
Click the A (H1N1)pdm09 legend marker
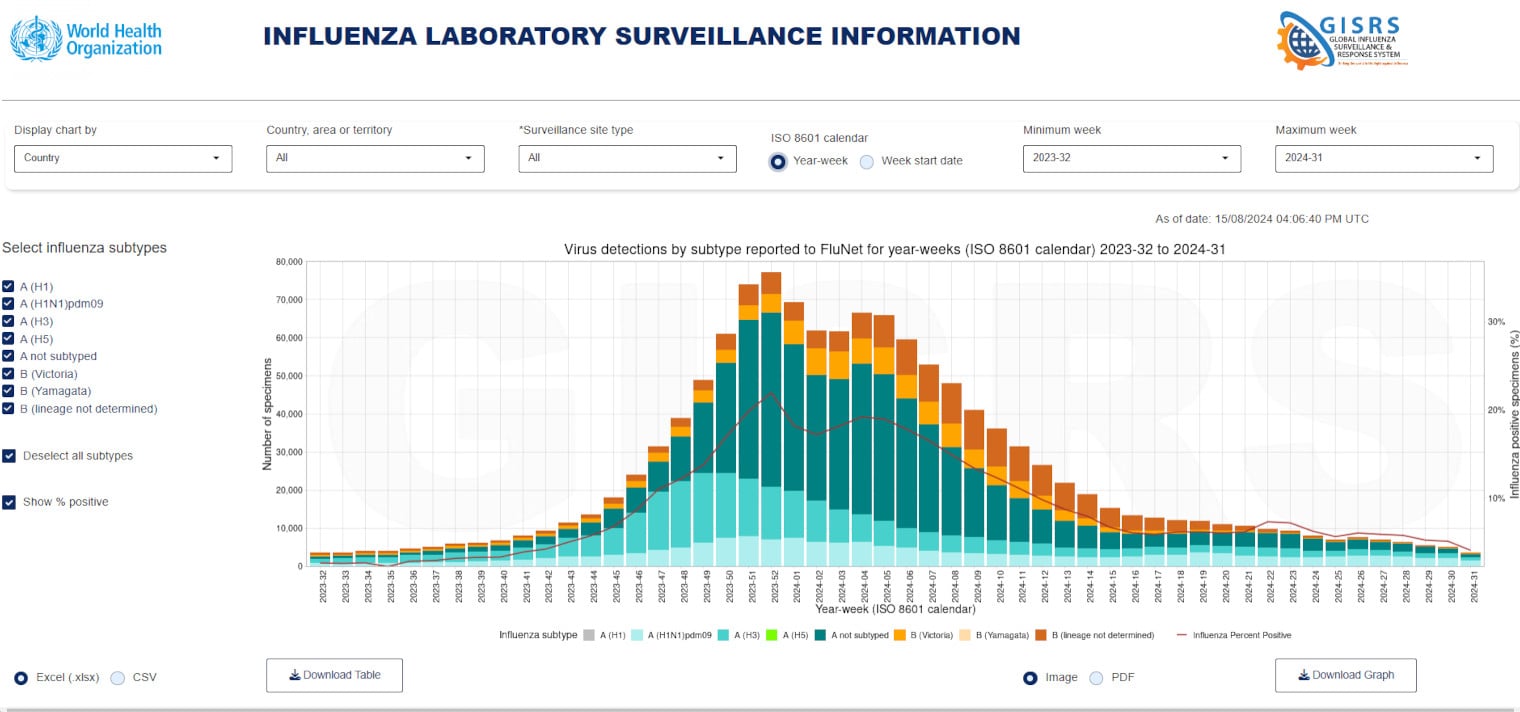(636, 635)
